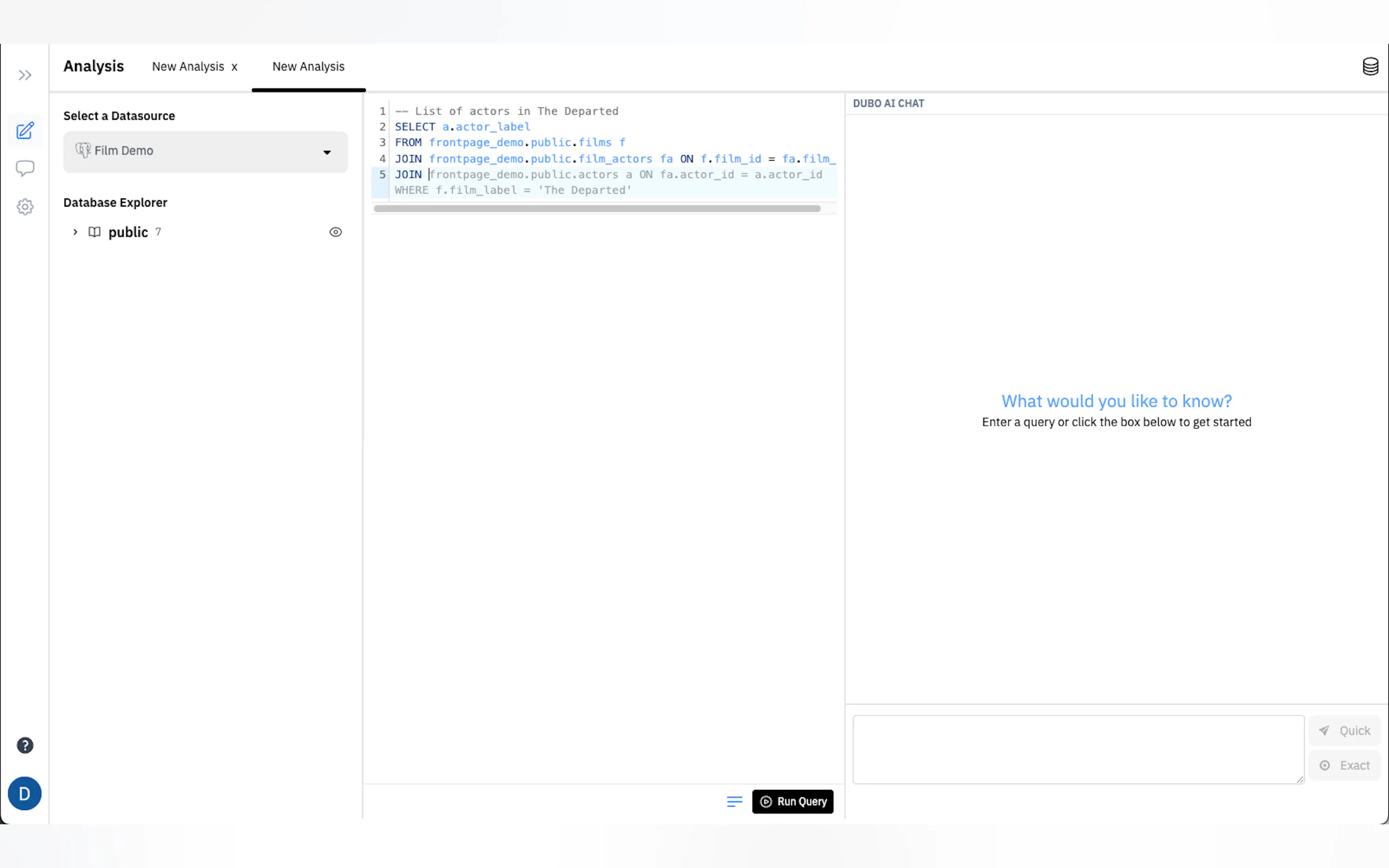Expand the public schema tree chevron
This screenshot has height=868, width=1389.
point(75,232)
